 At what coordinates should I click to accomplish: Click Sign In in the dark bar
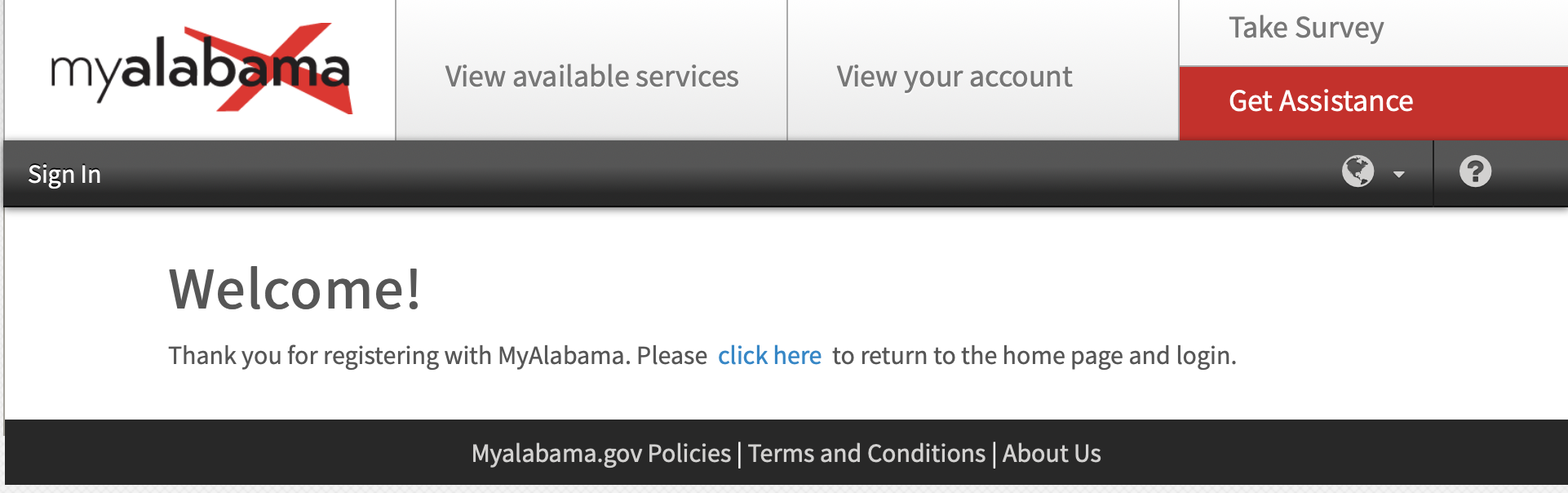[64, 174]
